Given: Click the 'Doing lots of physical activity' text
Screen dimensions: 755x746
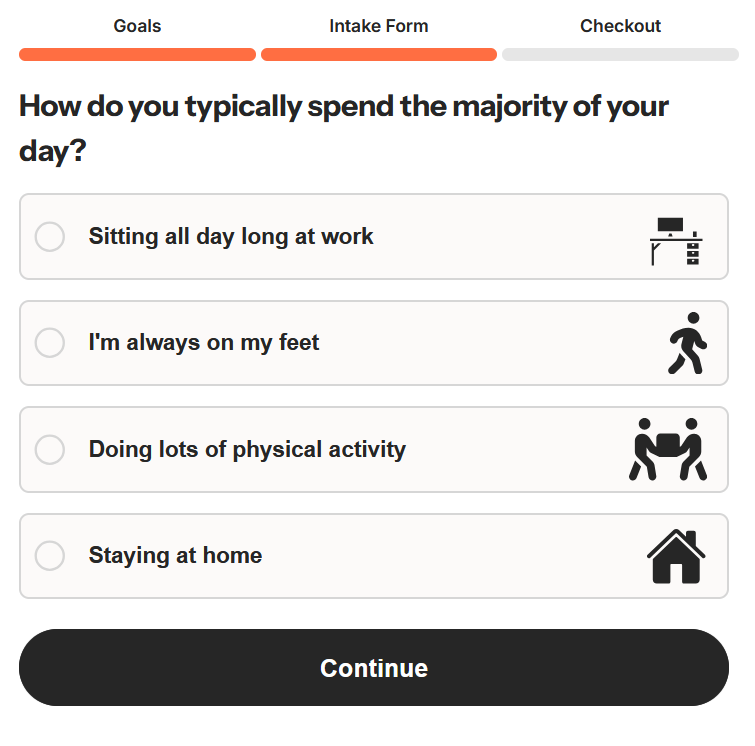Looking at the screenshot, I should [x=247, y=450].
